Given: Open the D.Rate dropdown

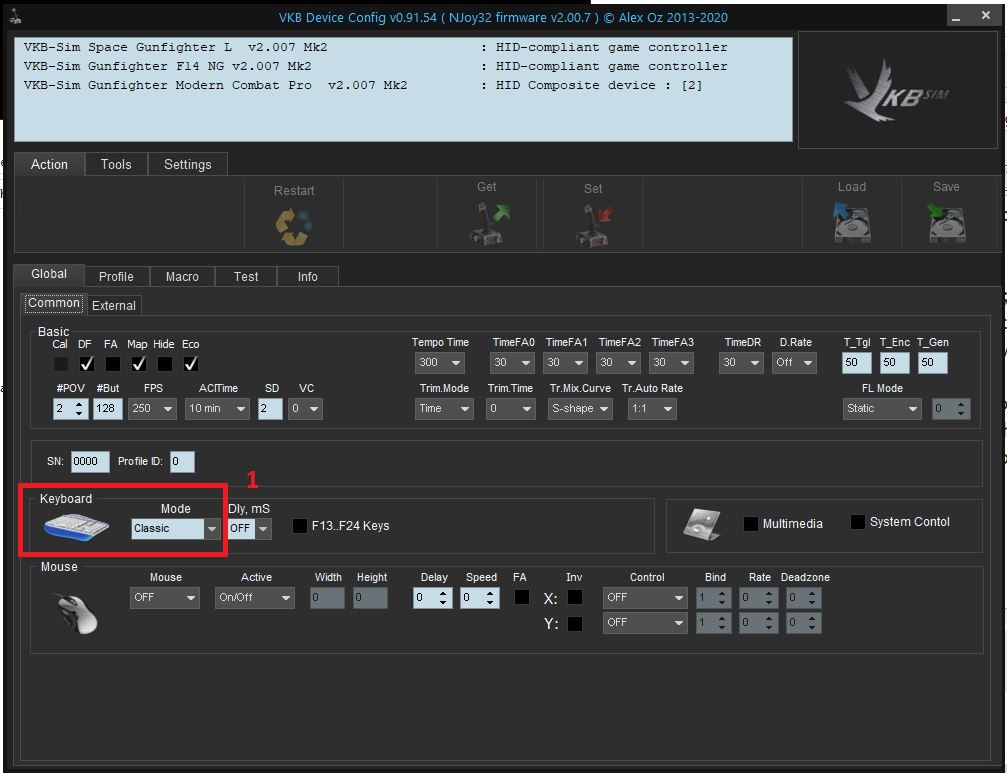Looking at the screenshot, I should [x=794, y=363].
